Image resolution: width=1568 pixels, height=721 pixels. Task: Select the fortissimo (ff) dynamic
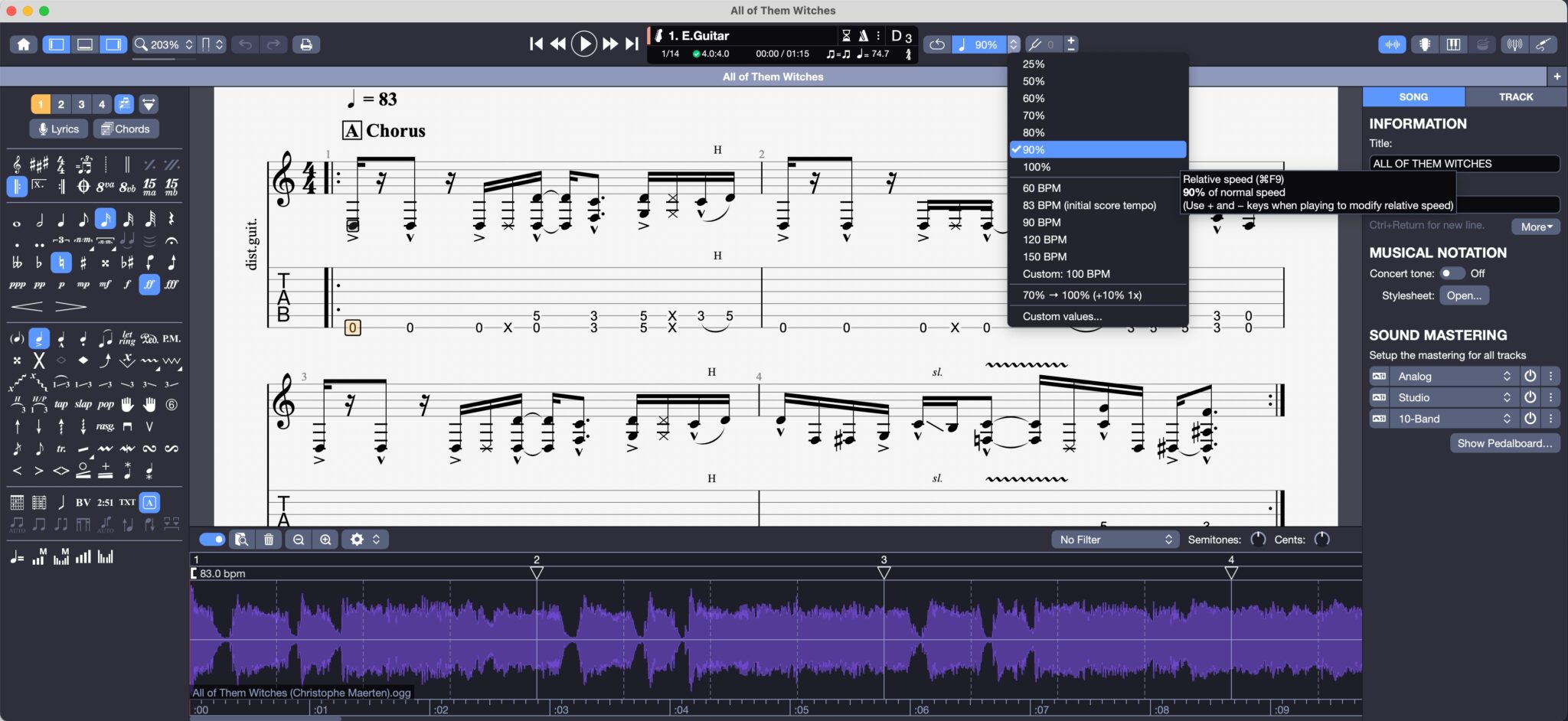[x=149, y=285]
